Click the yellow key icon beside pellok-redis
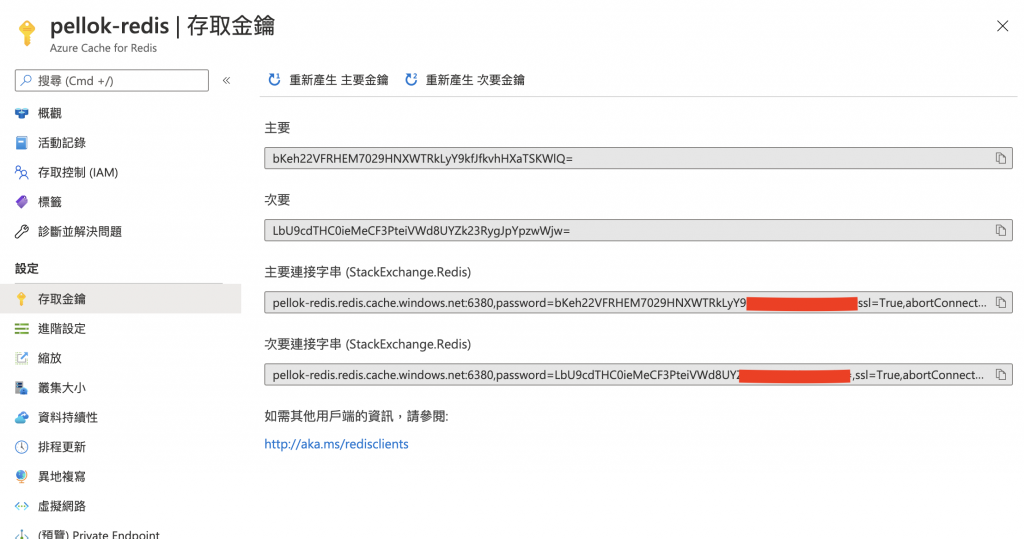This screenshot has height=539, width=1024. (27, 33)
